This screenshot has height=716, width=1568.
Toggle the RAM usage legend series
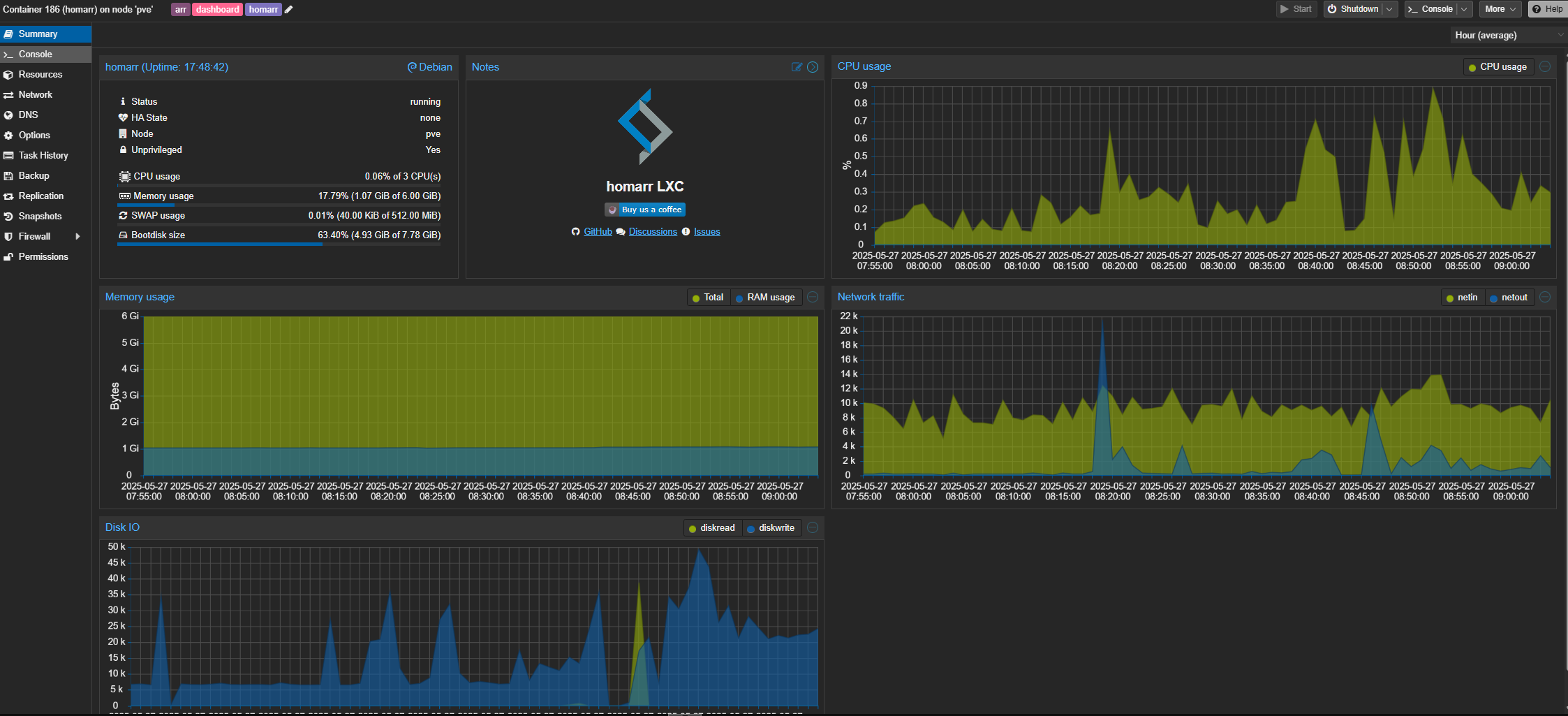pos(766,298)
